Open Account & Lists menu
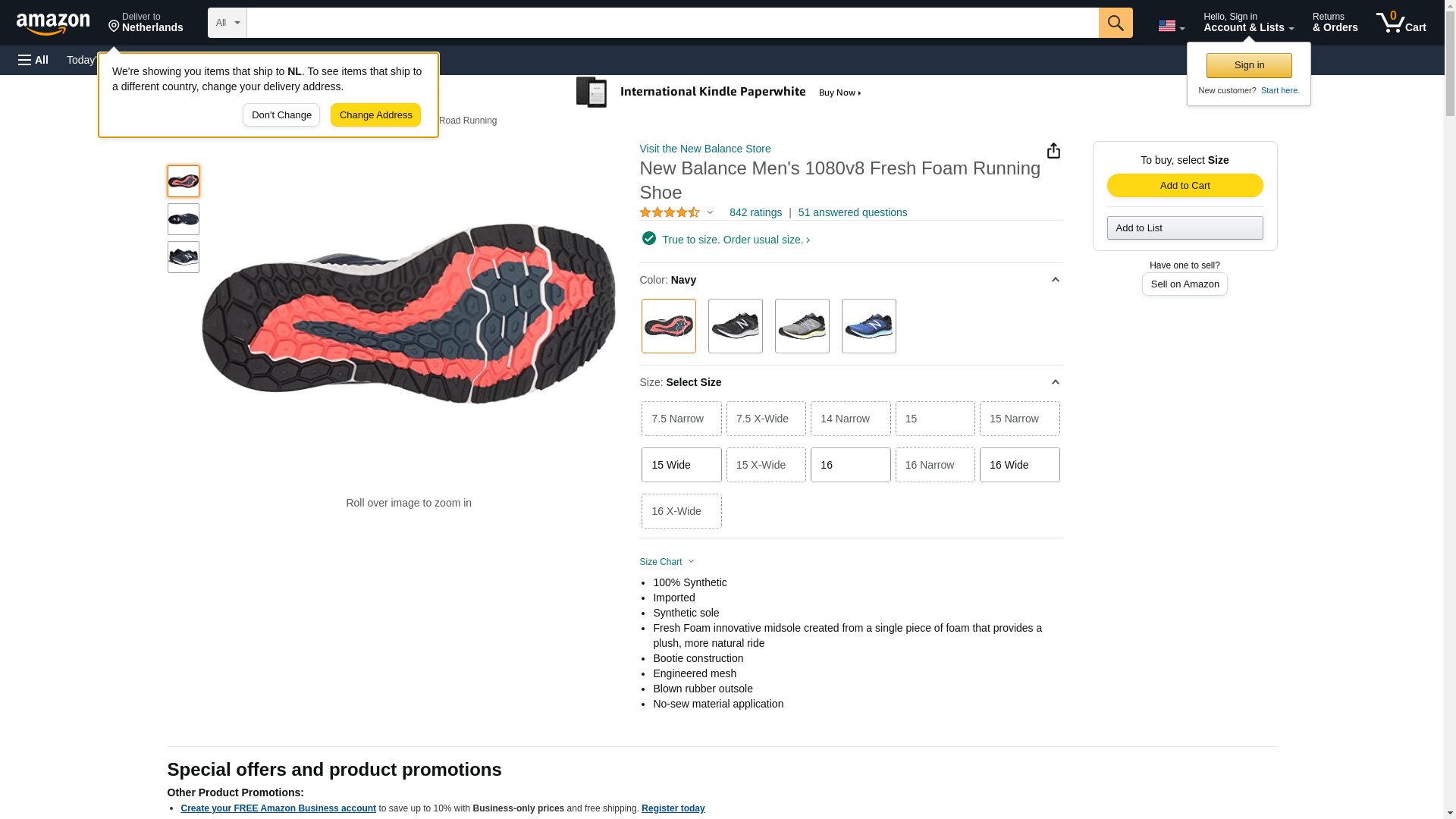This screenshot has height=819, width=1456. click(x=1248, y=23)
